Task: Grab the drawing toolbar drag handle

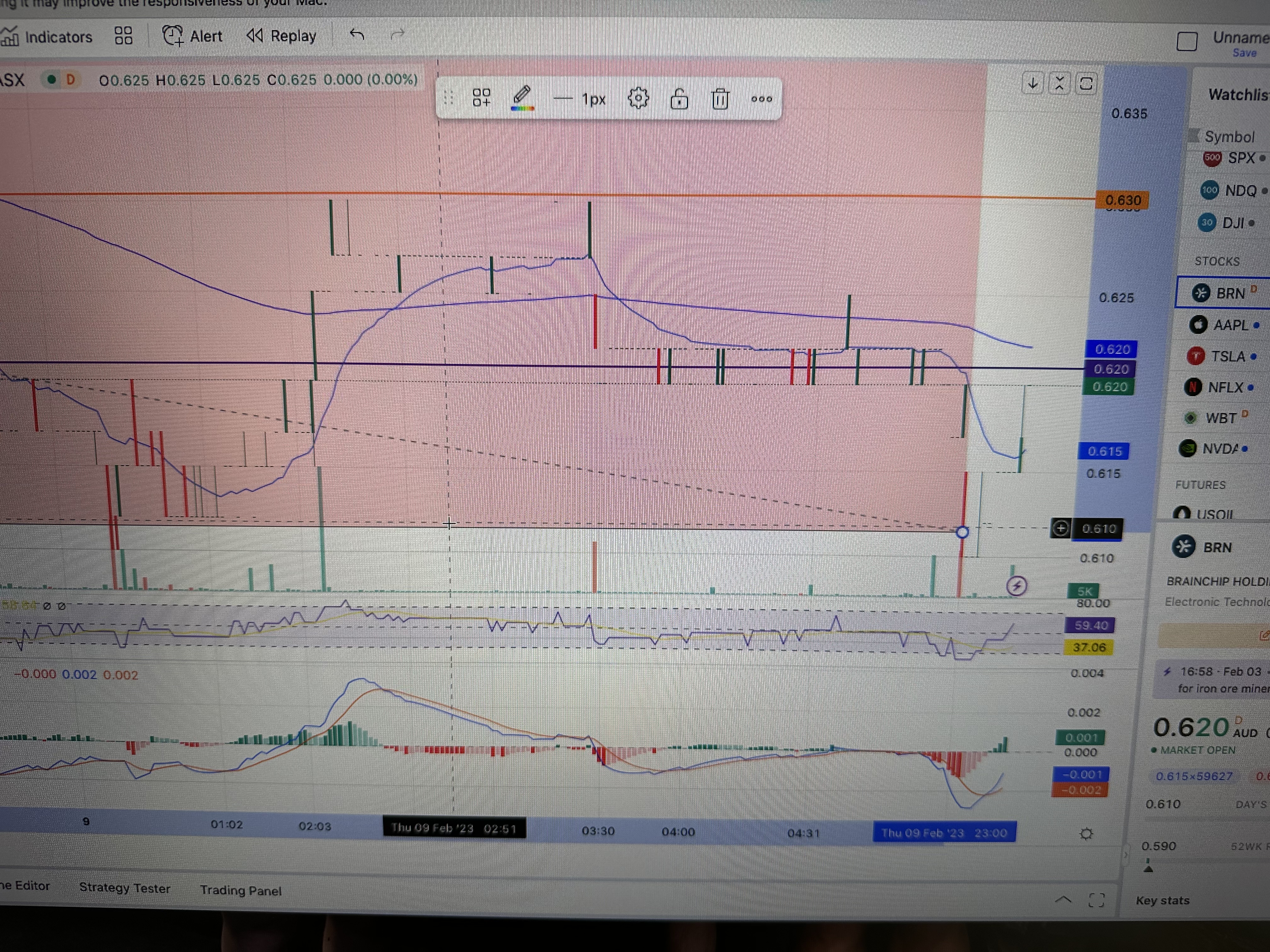Action: click(449, 98)
